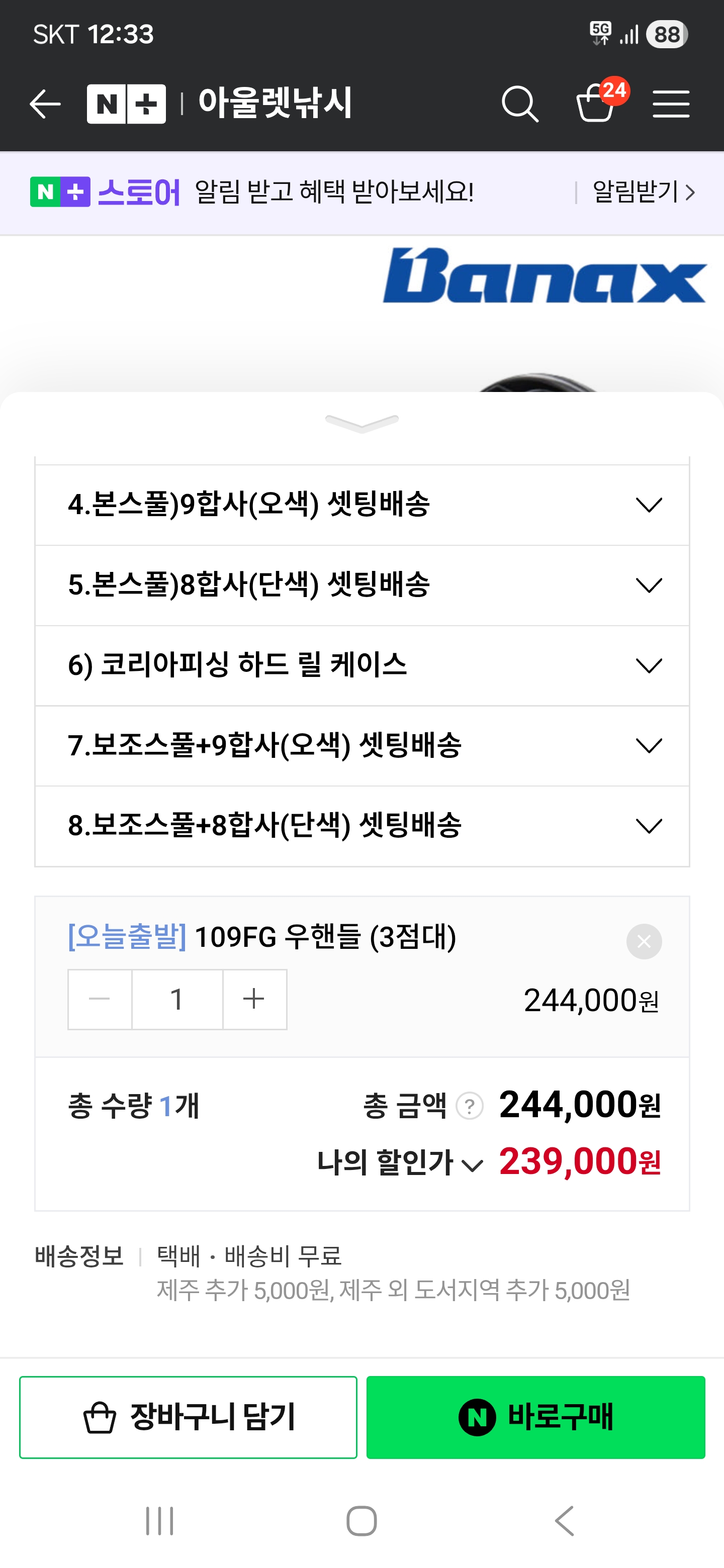
Task: Open the hamburger menu
Action: pyautogui.click(x=670, y=104)
